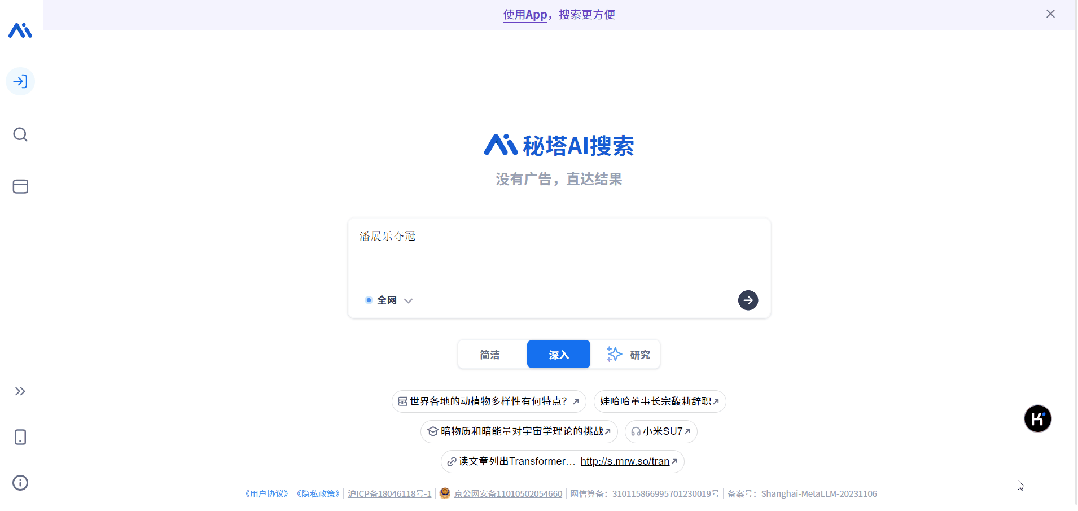
Task: Submit search with the arrow button
Action: click(748, 300)
